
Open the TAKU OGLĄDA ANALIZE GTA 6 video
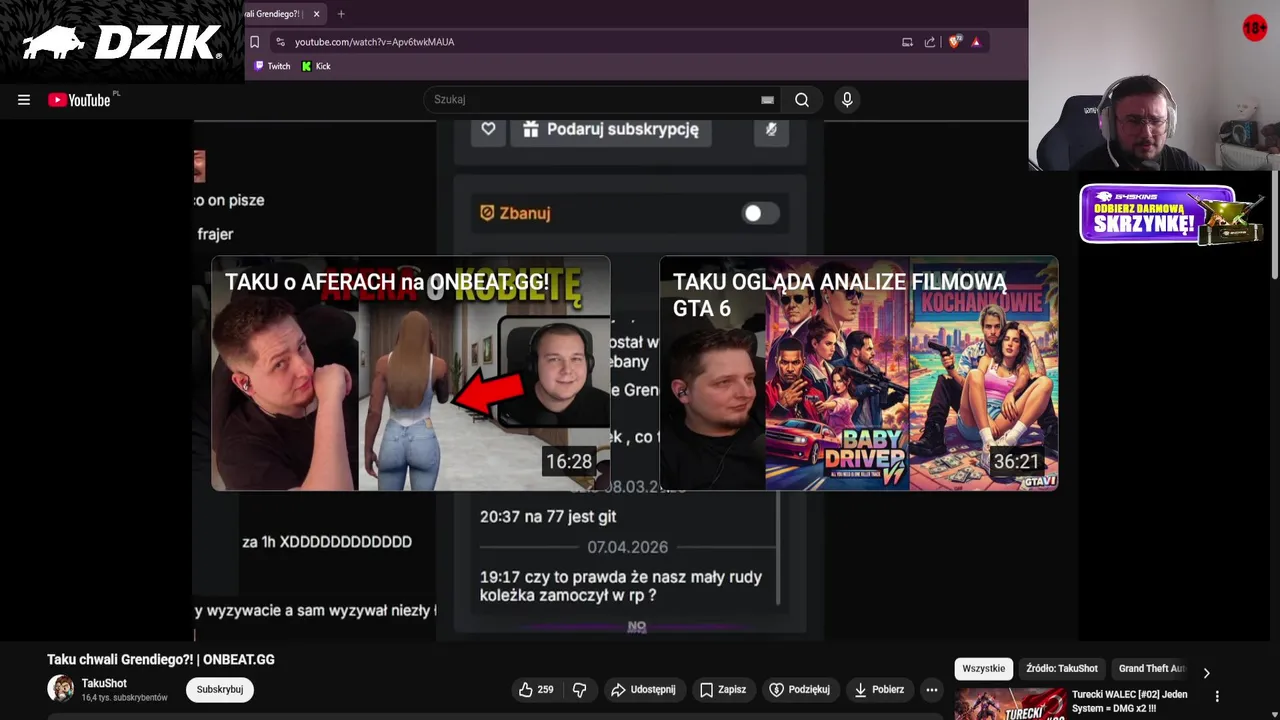click(859, 373)
